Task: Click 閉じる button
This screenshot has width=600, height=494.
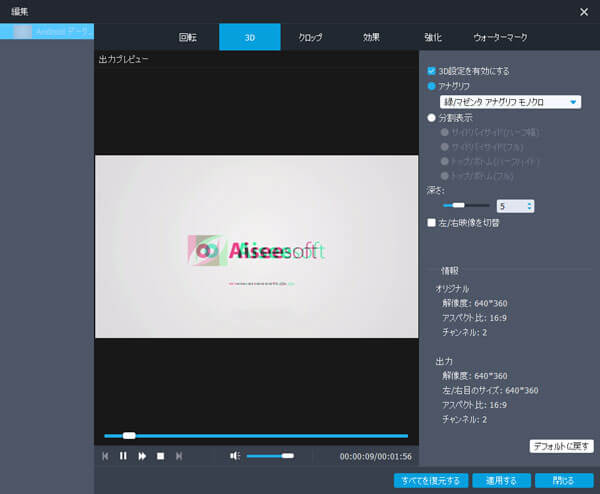Action: point(564,481)
